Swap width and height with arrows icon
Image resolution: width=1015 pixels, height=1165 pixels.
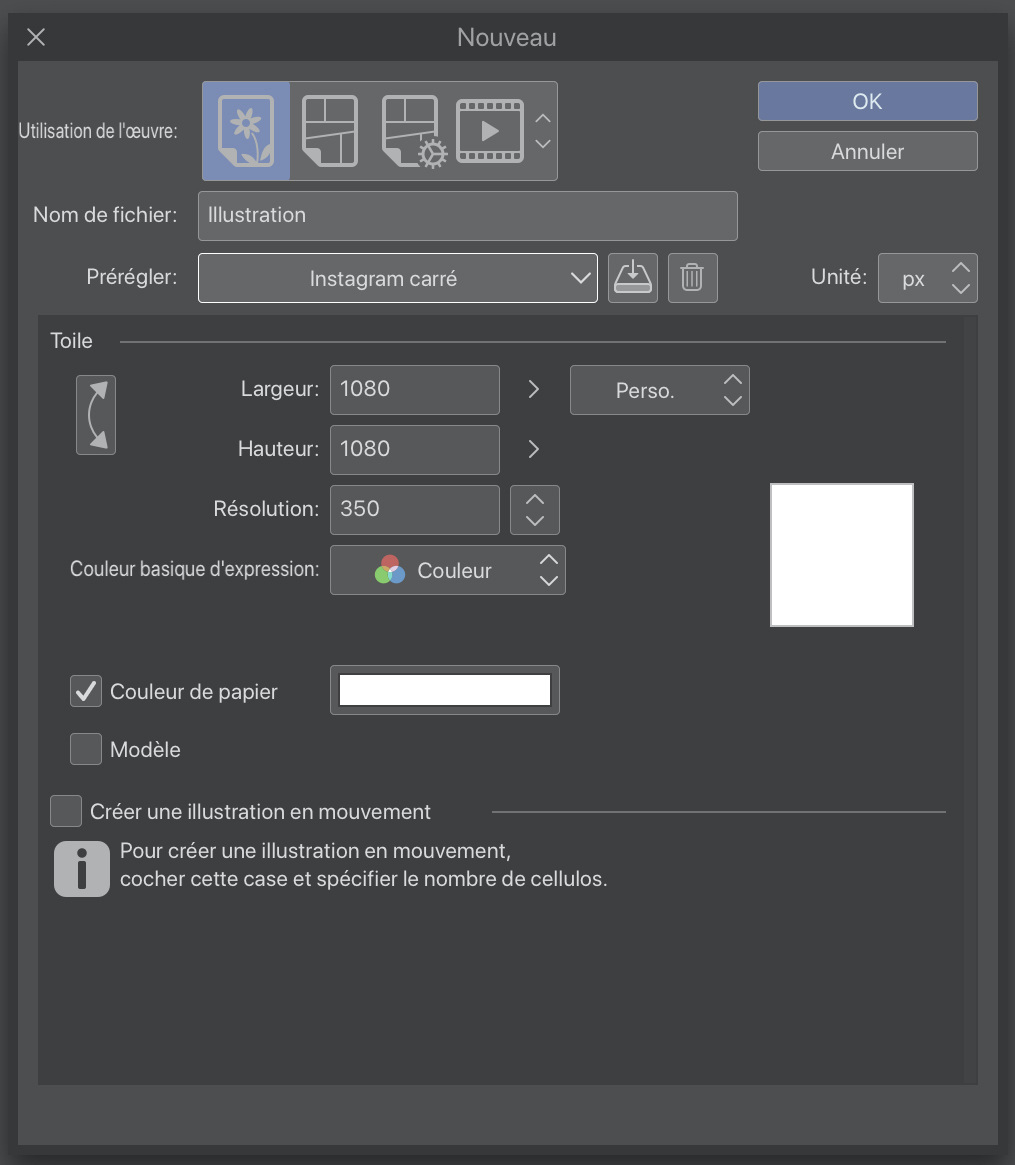(96, 415)
